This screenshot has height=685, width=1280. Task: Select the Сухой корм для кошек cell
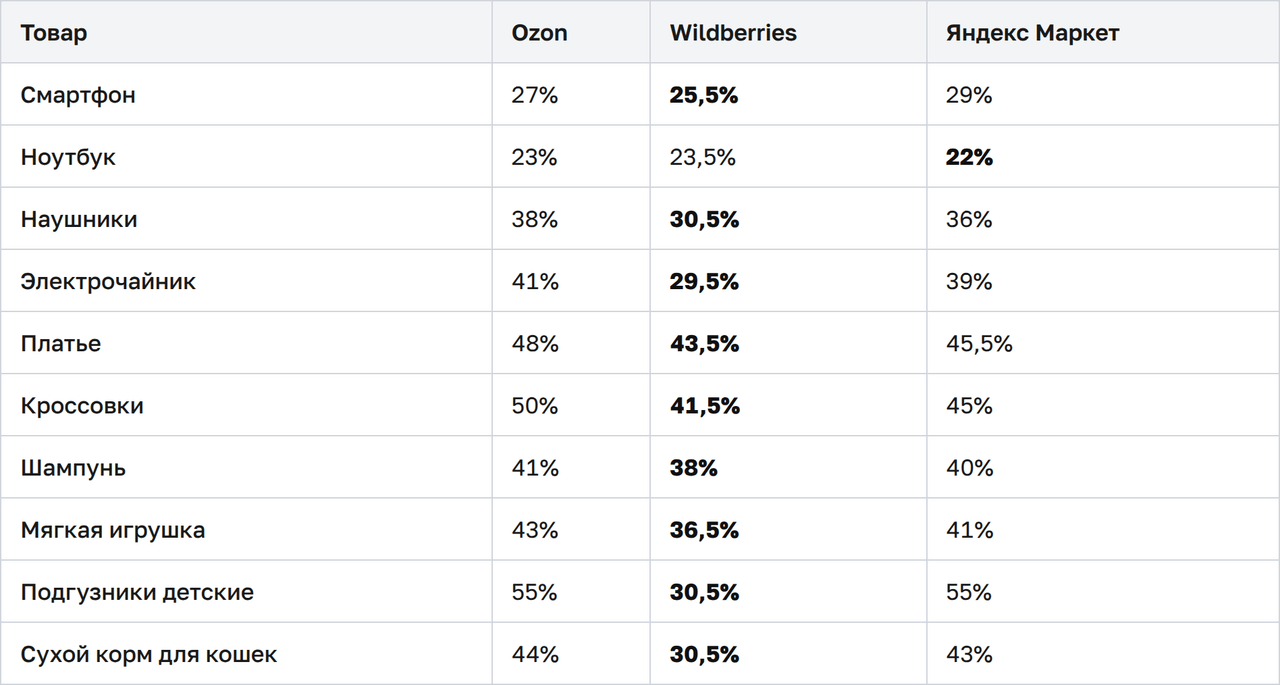[149, 654]
